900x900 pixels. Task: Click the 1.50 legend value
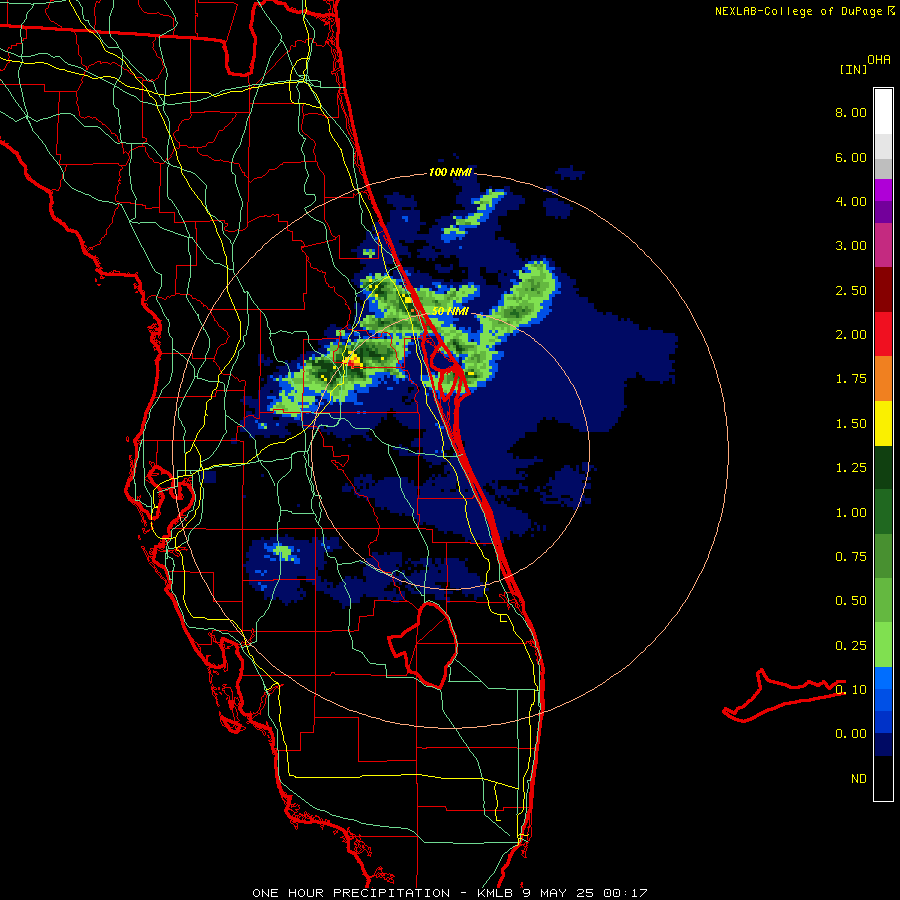point(851,424)
